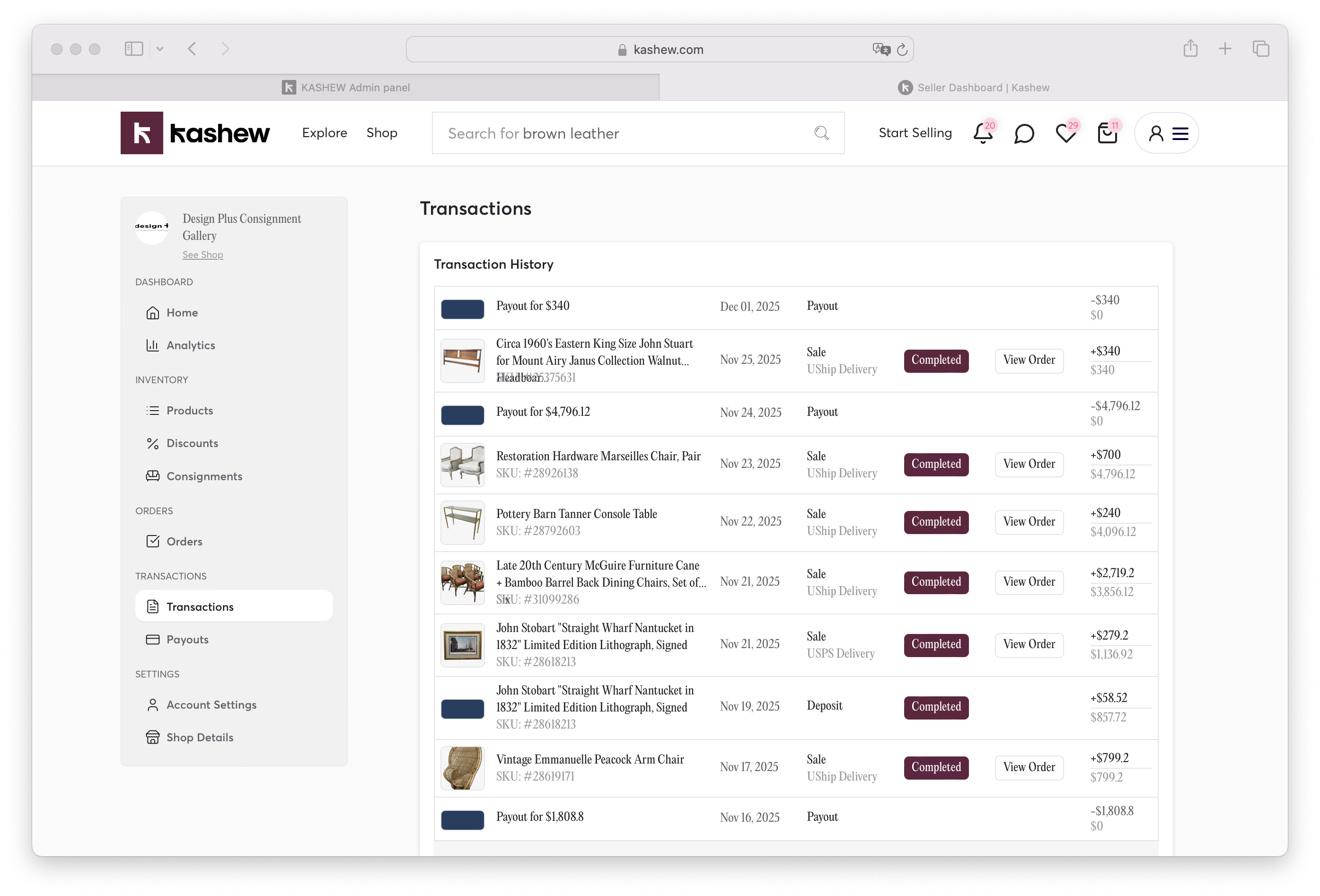
Task: Click the search for brown leather field
Action: click(x=625, y=133)
